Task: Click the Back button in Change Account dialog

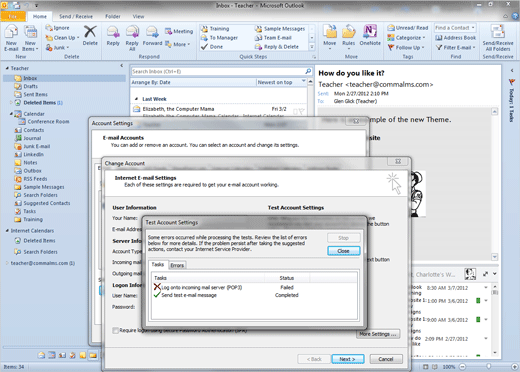Action: (314, 359)
